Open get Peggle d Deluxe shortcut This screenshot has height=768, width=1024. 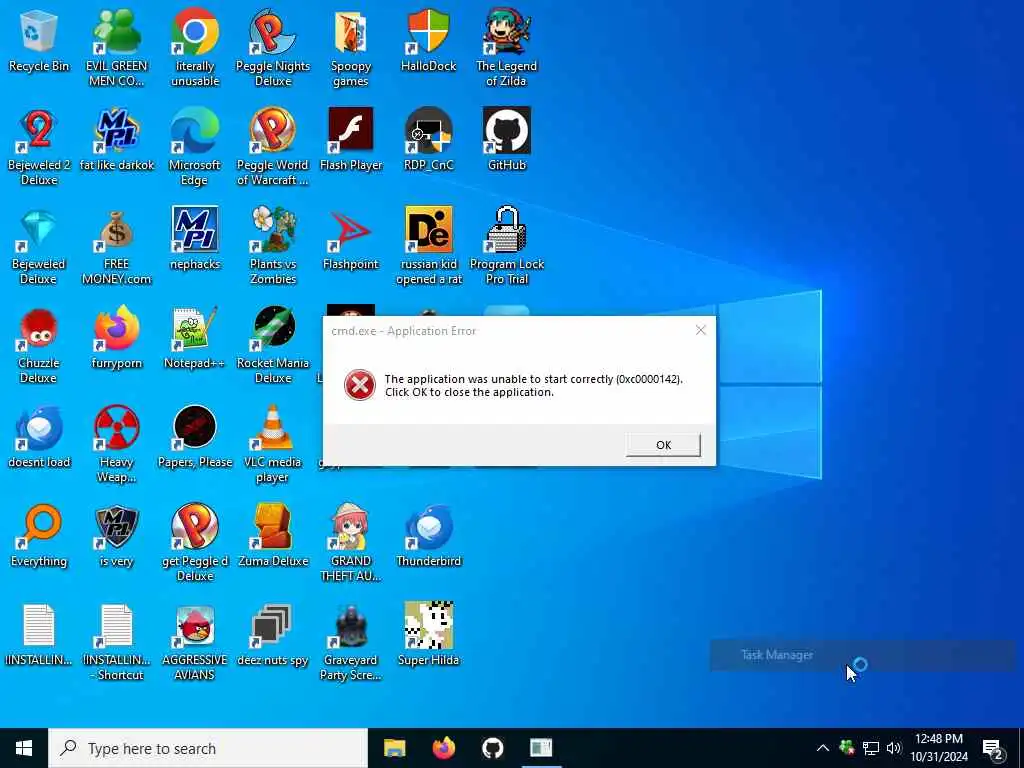pos(195,543)
